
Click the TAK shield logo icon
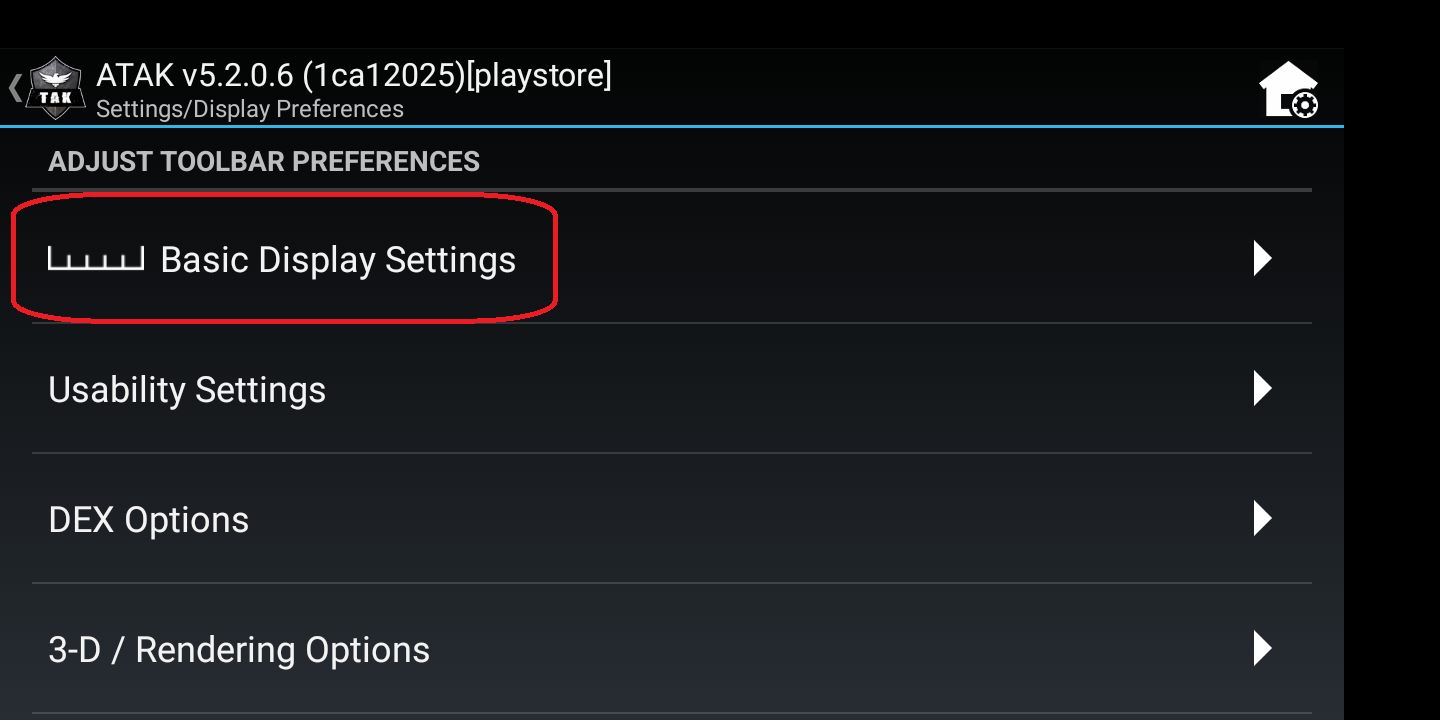point(56,89)
